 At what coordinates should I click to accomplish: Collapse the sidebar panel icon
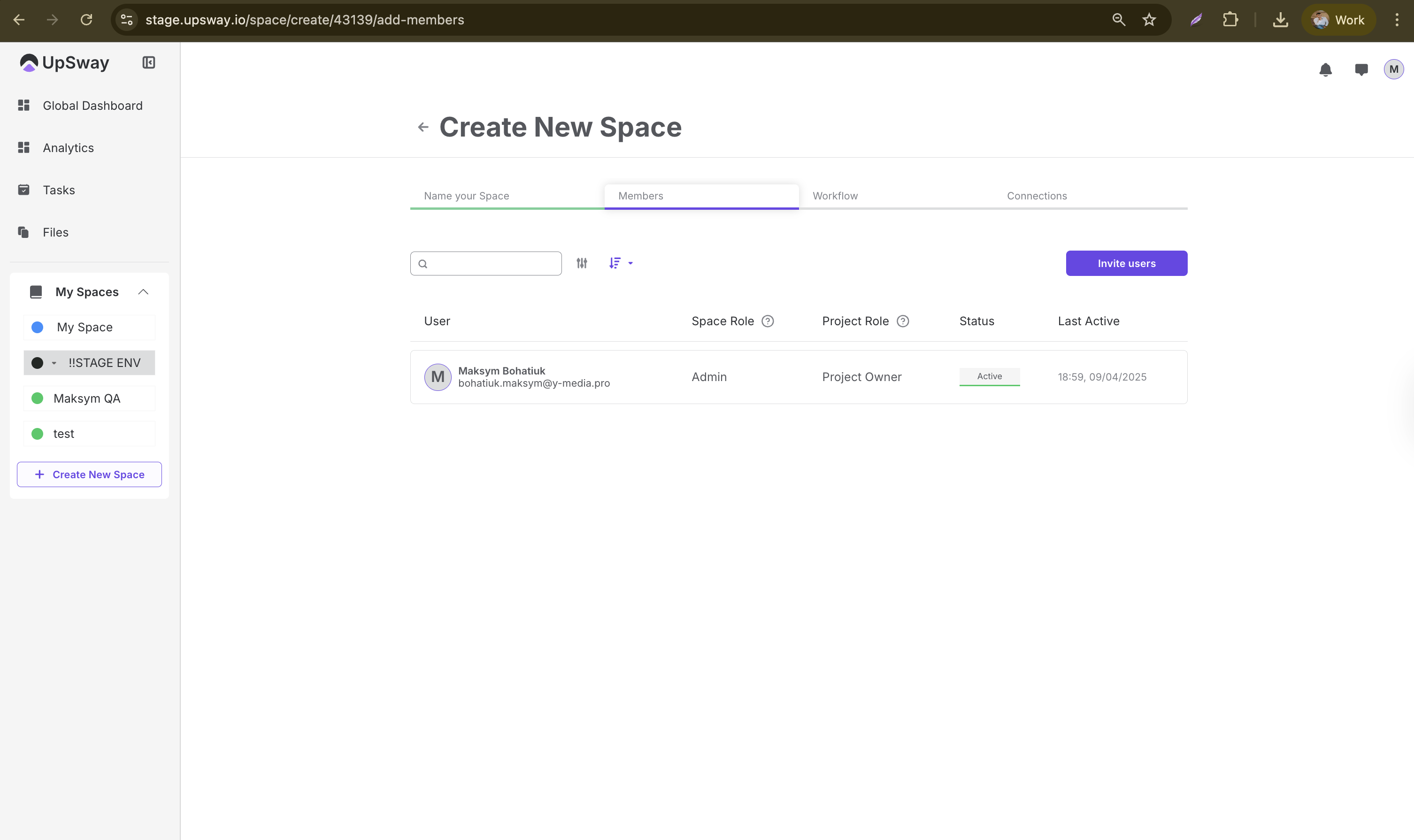pyautogui.click(x=148, y=62)
